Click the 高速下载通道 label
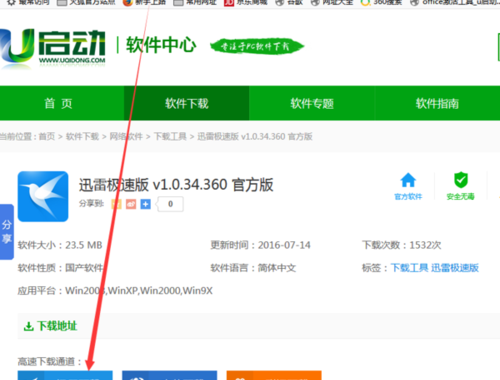Viewport: 500px width, 380px height. coord(50,361)
